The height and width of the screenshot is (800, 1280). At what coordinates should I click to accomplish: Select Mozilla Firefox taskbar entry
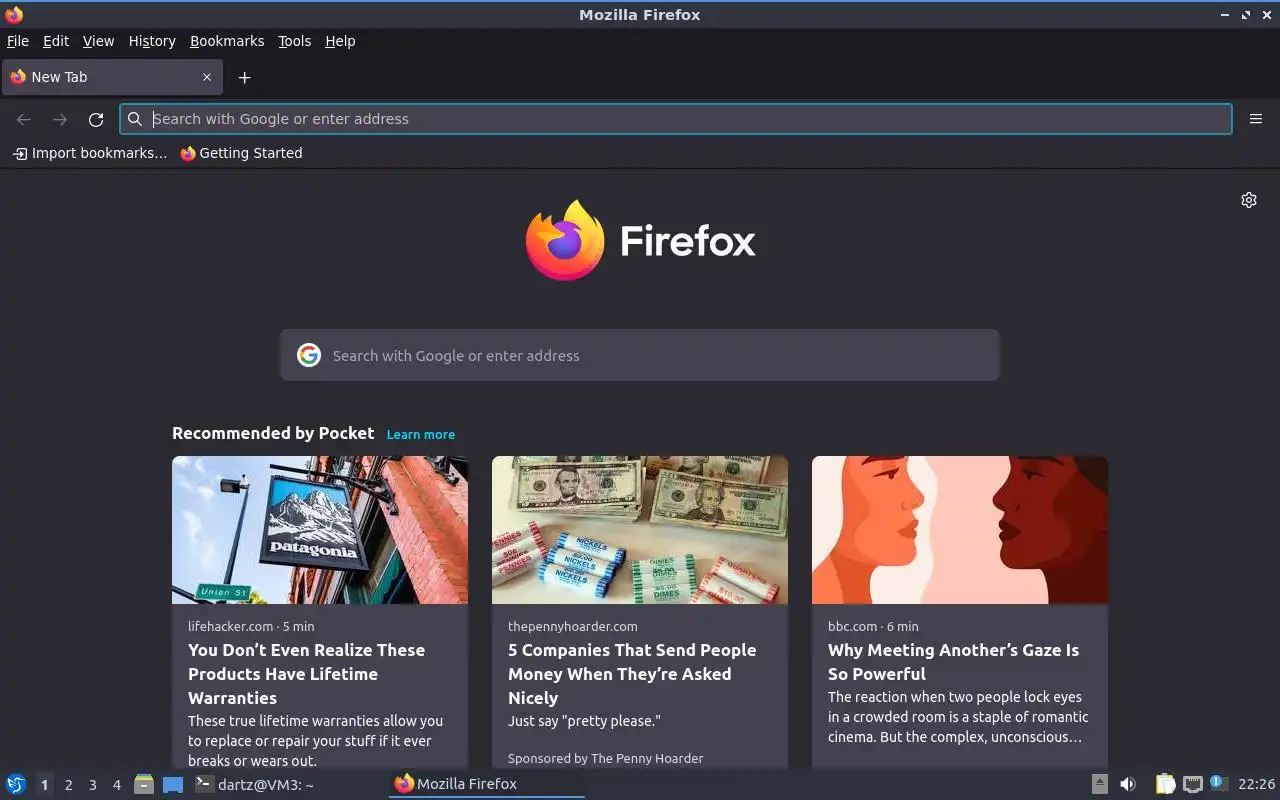click(487, 784)
